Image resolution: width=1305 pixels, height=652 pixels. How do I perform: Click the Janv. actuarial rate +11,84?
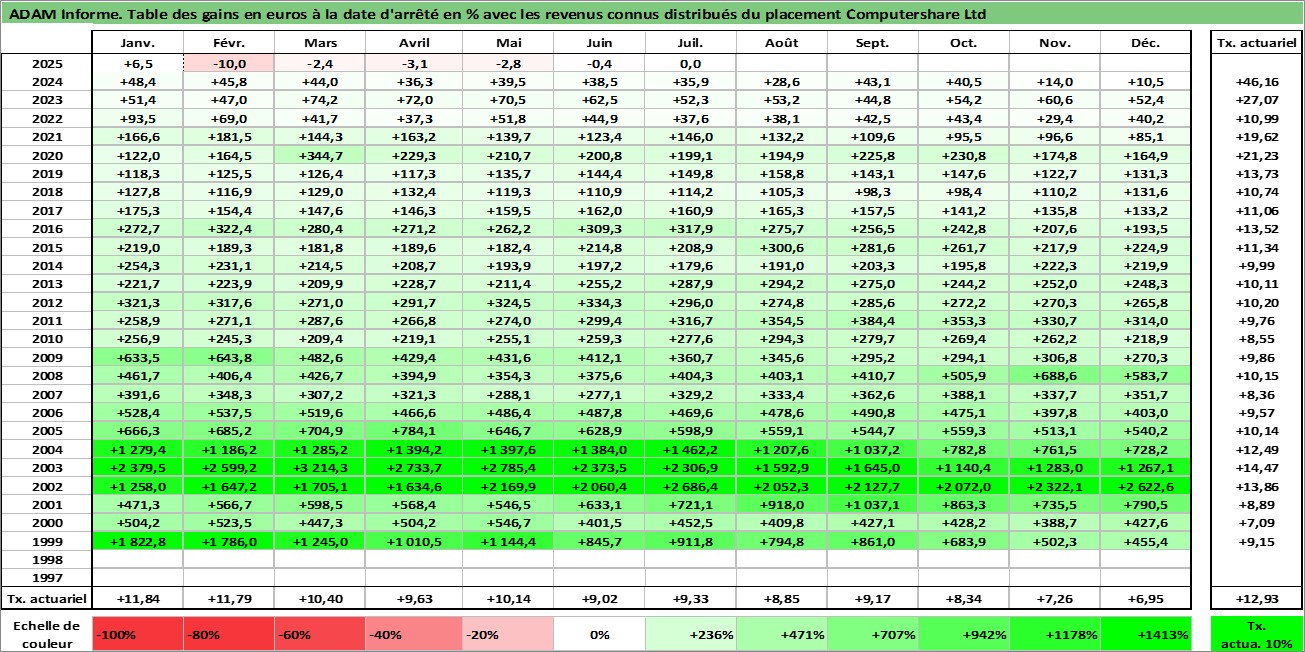click(x=137, y=599)
